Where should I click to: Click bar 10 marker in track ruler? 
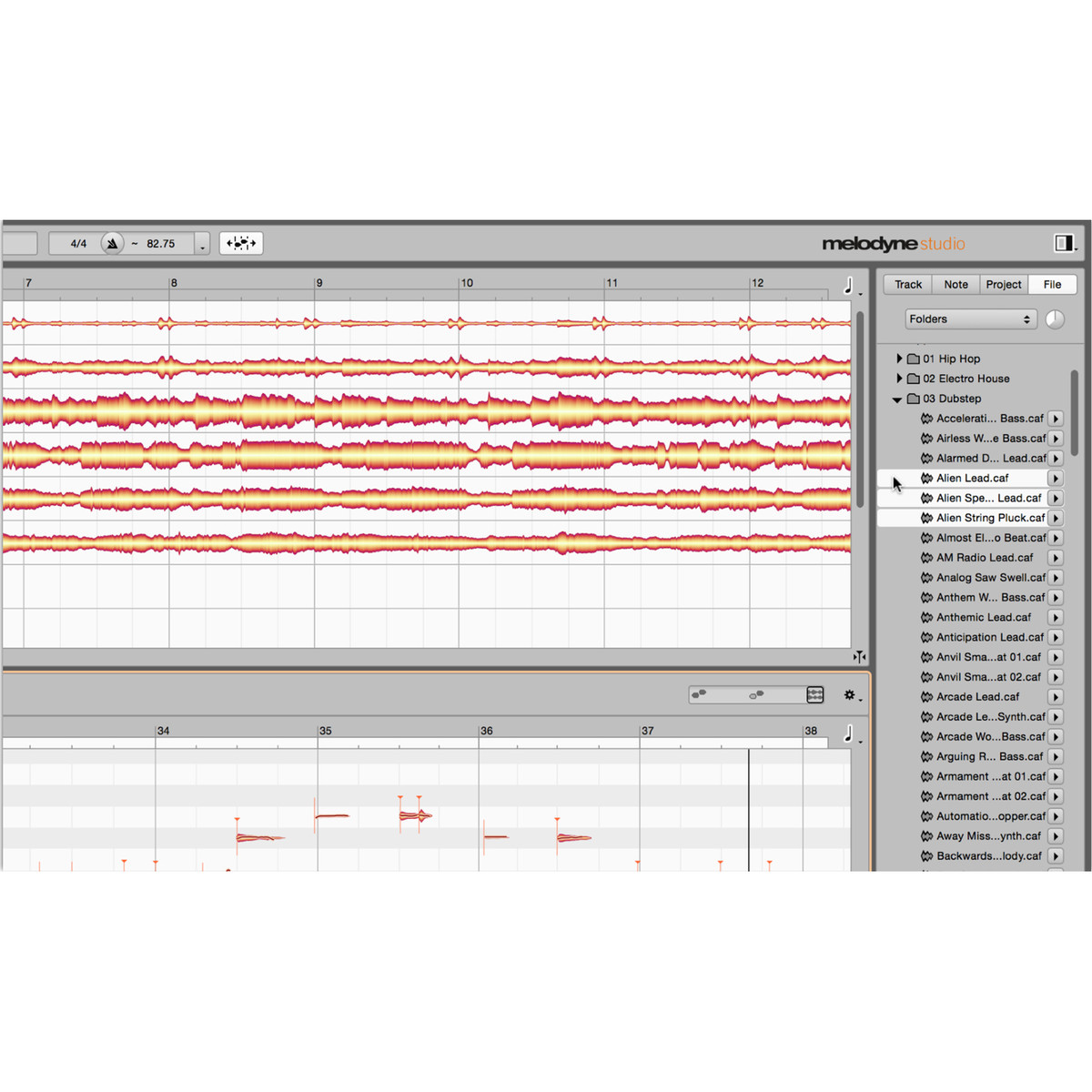[x=466, y=283]
